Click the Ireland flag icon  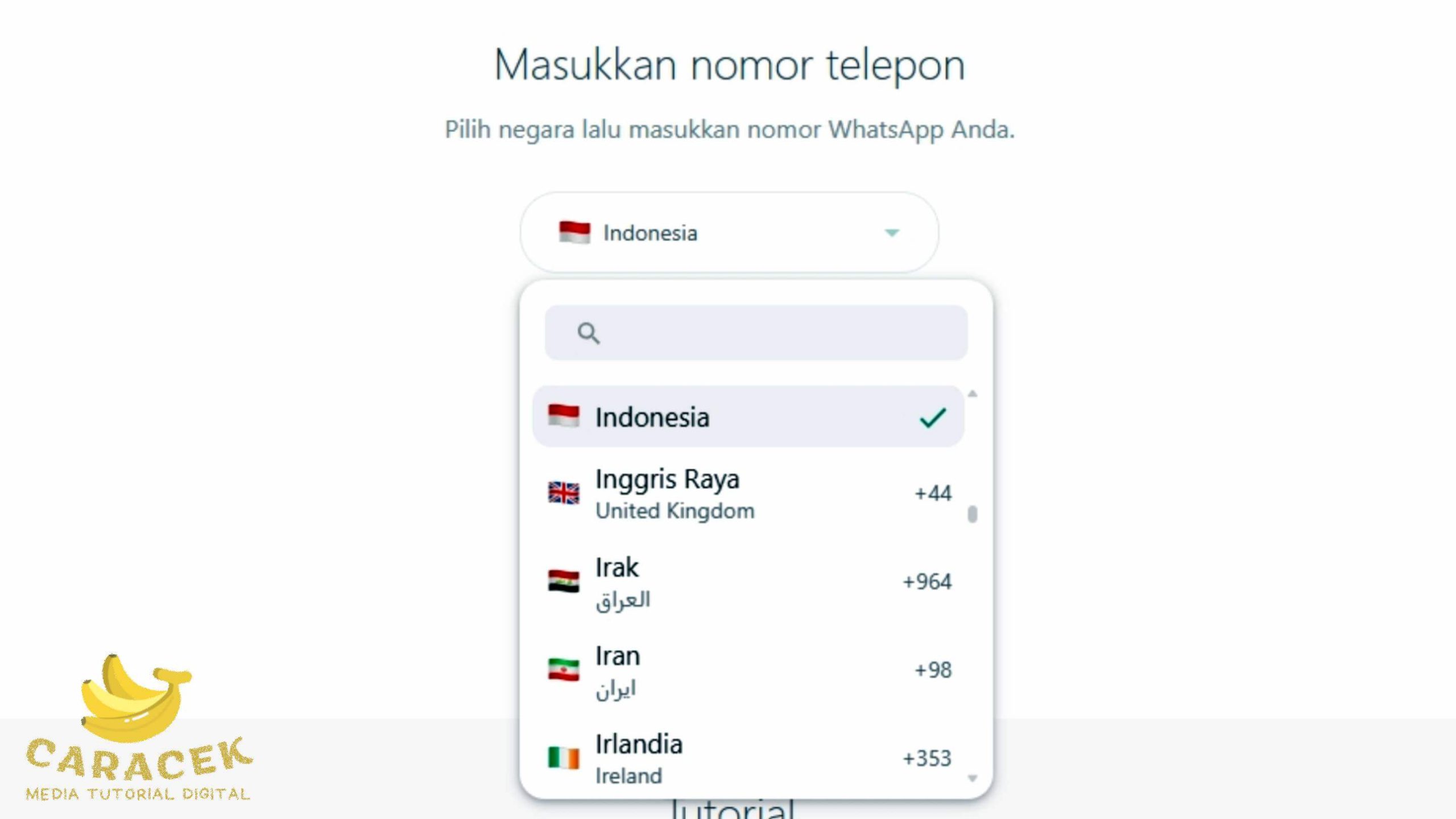[x=562, y=757]
